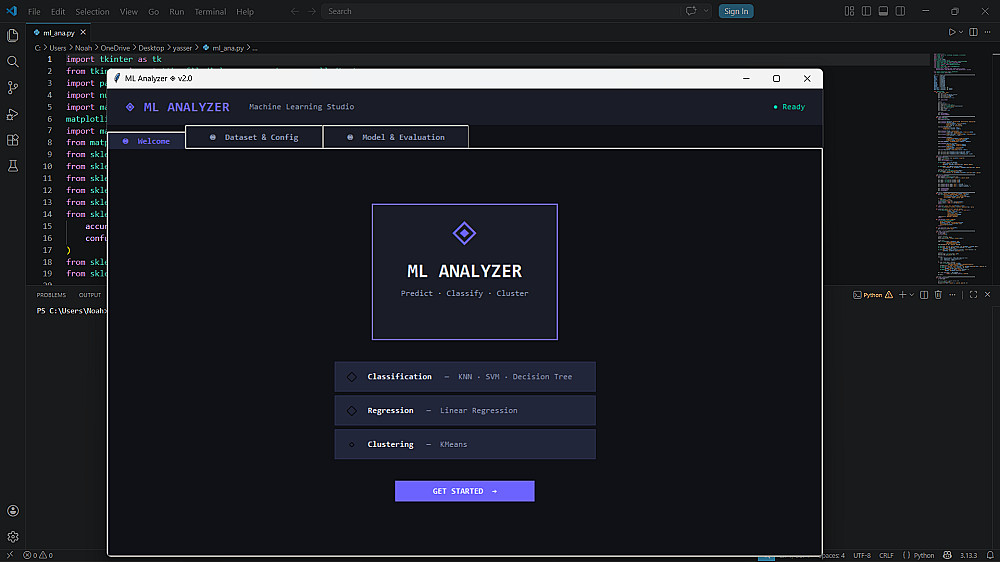Click the VS Code Search command box
The image size is (1000, 562).
click(501, 11)
